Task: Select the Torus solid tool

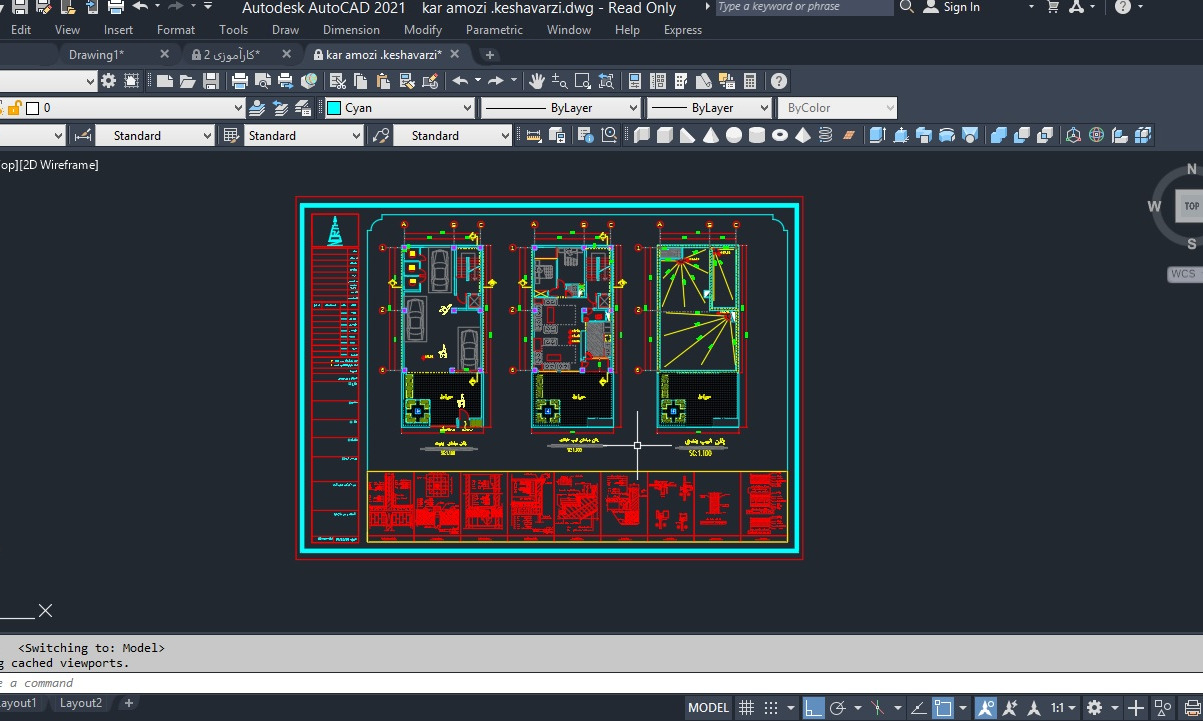Action: (x=780, y=135)
